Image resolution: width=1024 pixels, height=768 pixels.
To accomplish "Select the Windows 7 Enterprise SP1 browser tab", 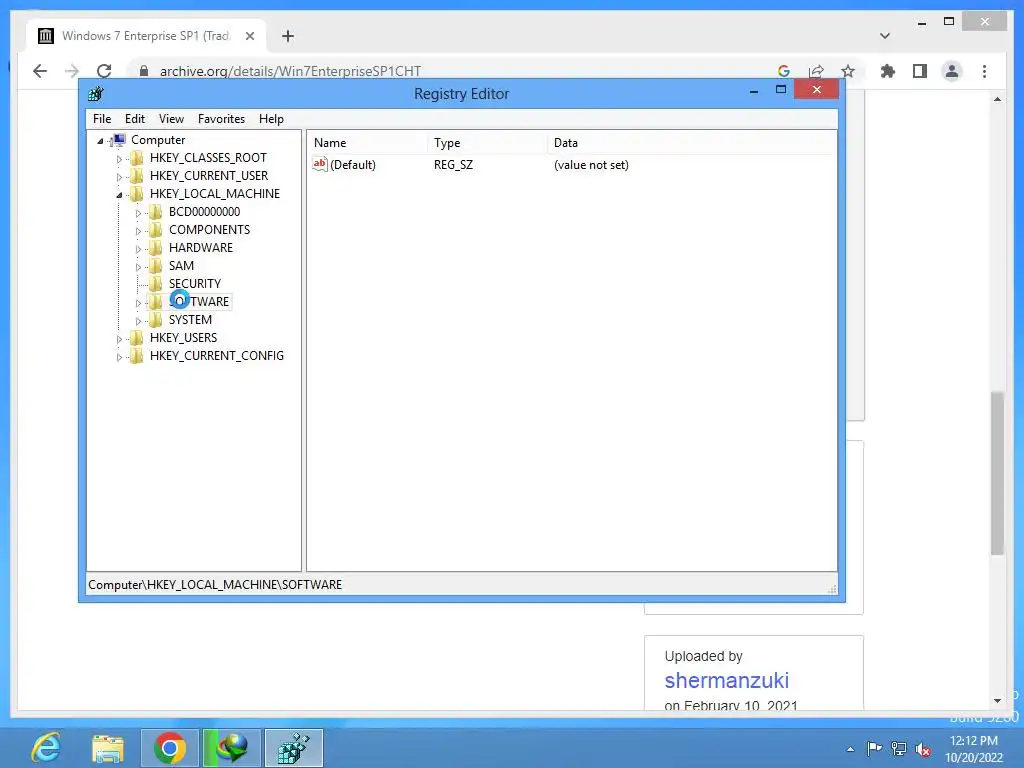I will point(146,36).
